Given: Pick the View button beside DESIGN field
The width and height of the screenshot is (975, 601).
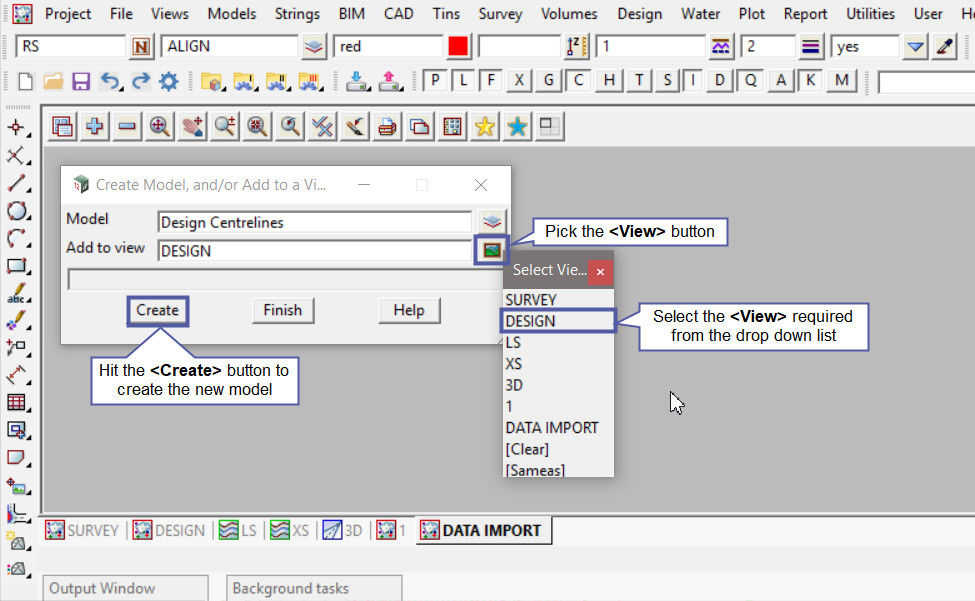Looking at the screenshot, I should point(491,250).
